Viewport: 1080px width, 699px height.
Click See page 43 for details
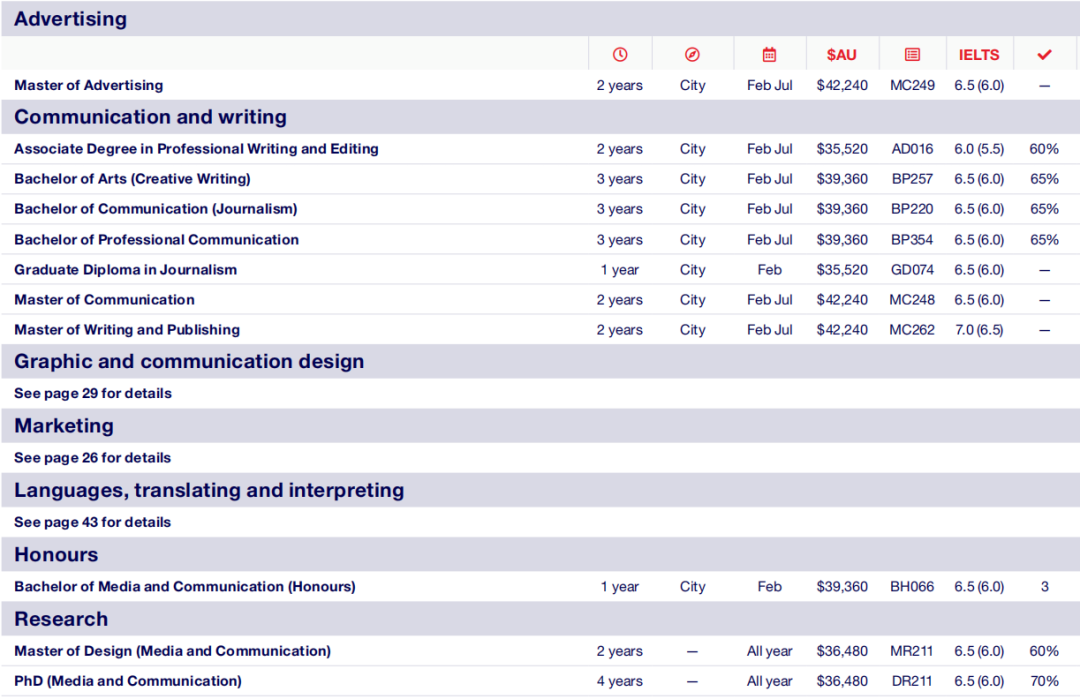92,522
